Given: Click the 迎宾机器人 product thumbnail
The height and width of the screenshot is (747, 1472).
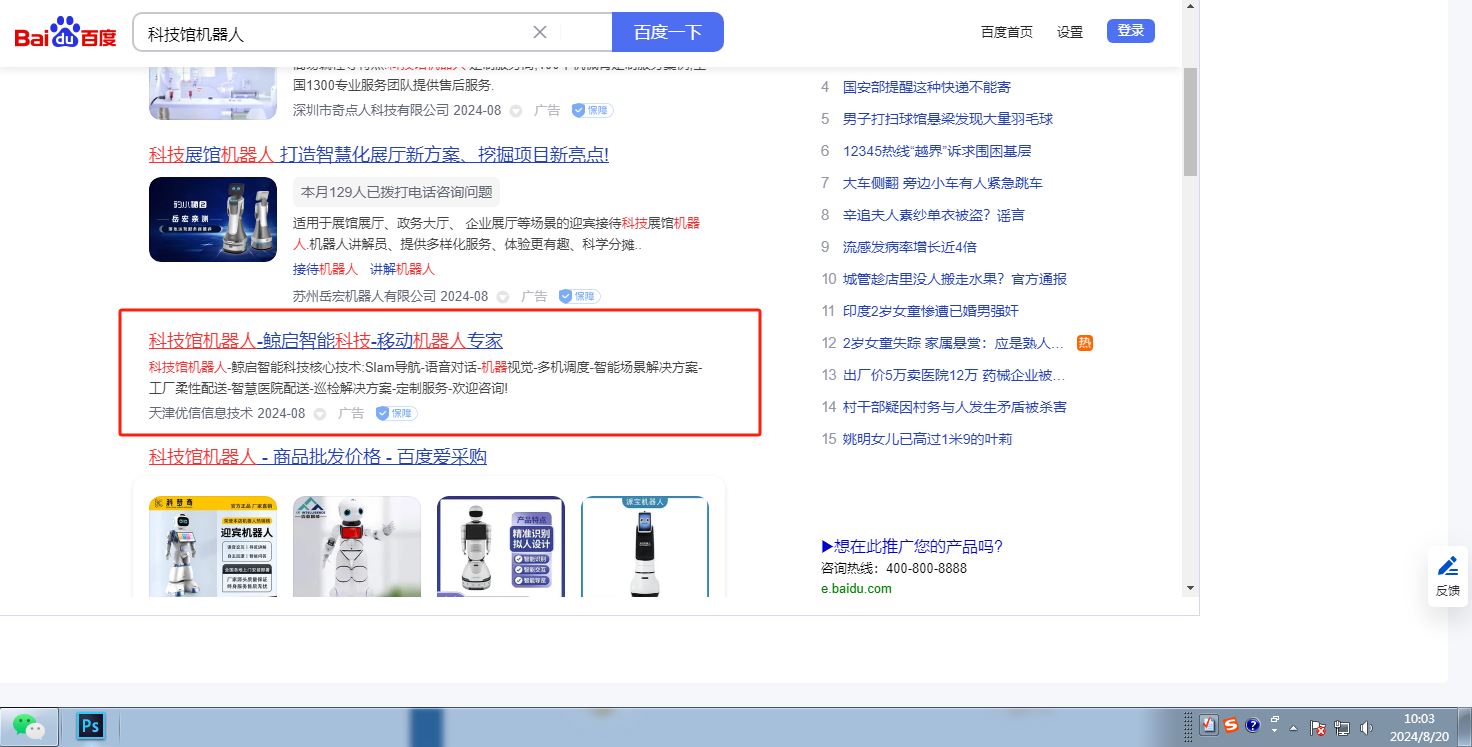Looking at the screenshot, I should click(x=213, y=546).
